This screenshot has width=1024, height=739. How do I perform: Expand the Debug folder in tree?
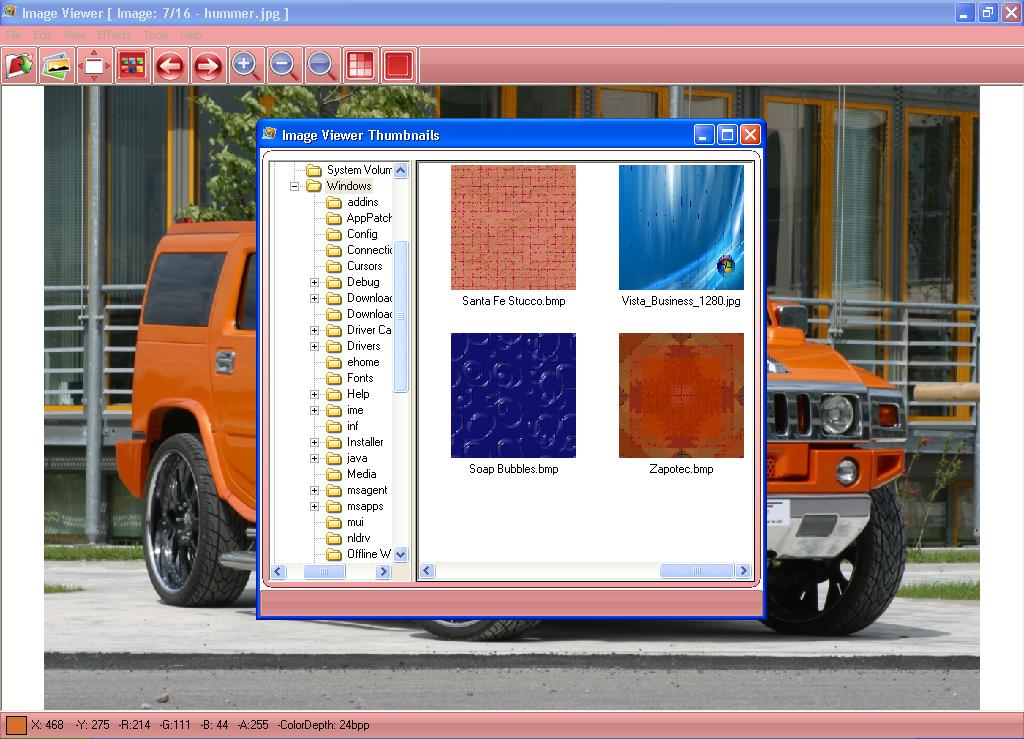[x=314, y=282]
